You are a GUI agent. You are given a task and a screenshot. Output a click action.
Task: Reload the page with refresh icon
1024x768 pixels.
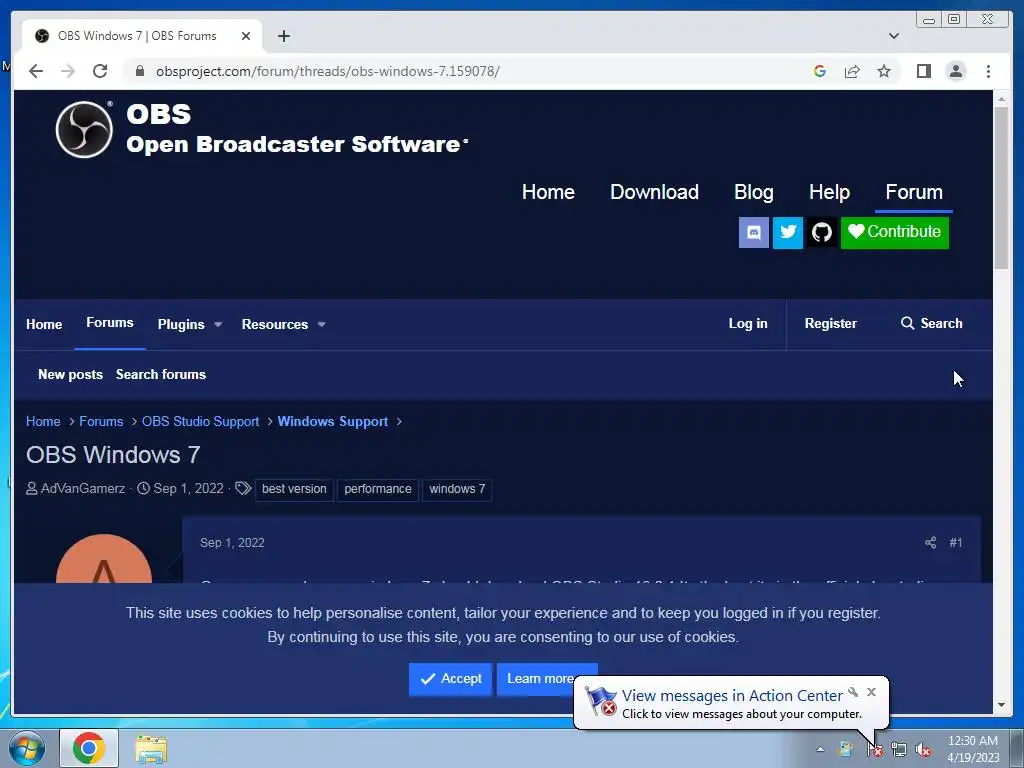pos(99,71)
